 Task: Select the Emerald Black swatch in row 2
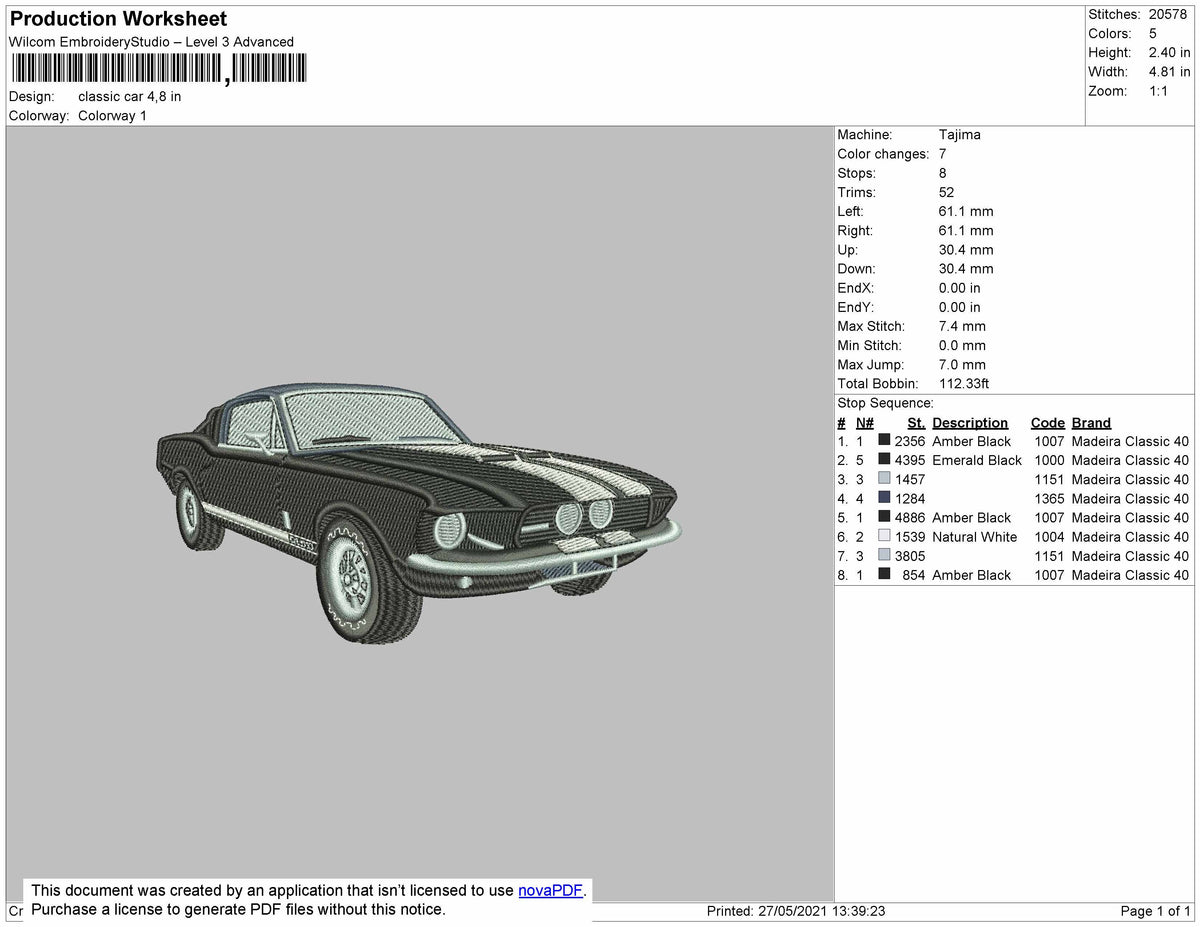click(x=886, y=460)
